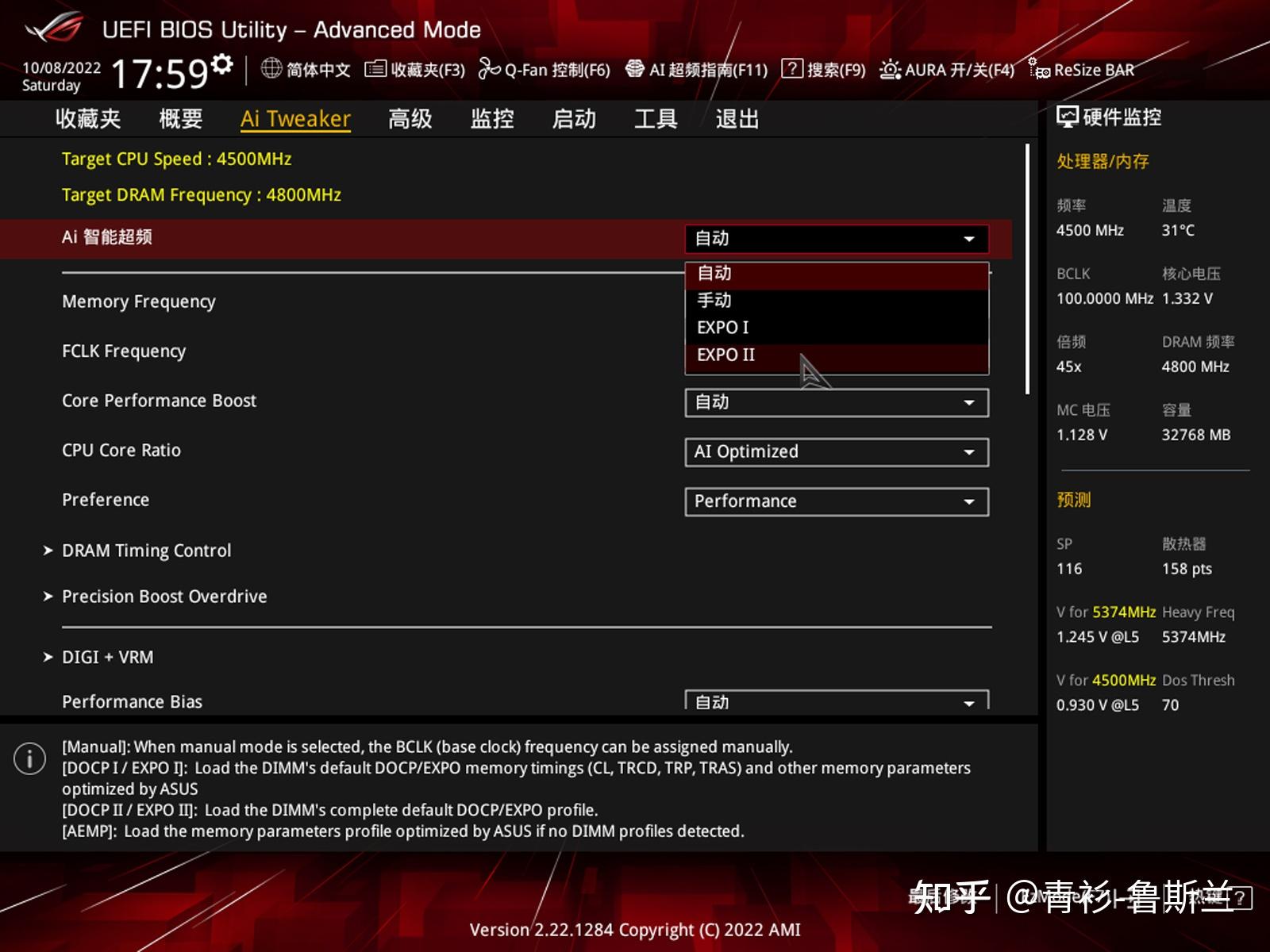Click the 17:59 clock display

160,74
